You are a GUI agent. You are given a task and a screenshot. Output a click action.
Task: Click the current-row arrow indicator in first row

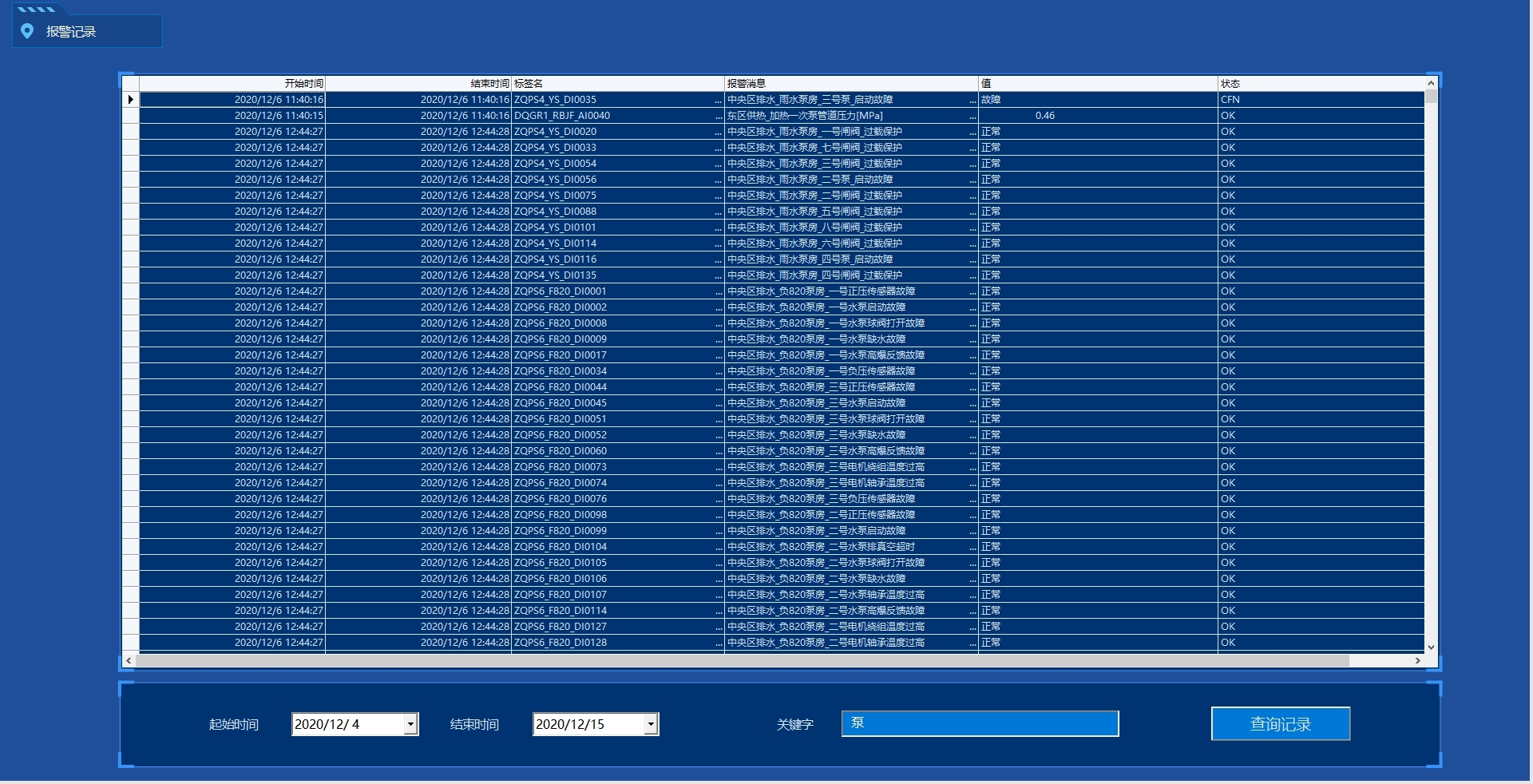(x=130, y=100)
